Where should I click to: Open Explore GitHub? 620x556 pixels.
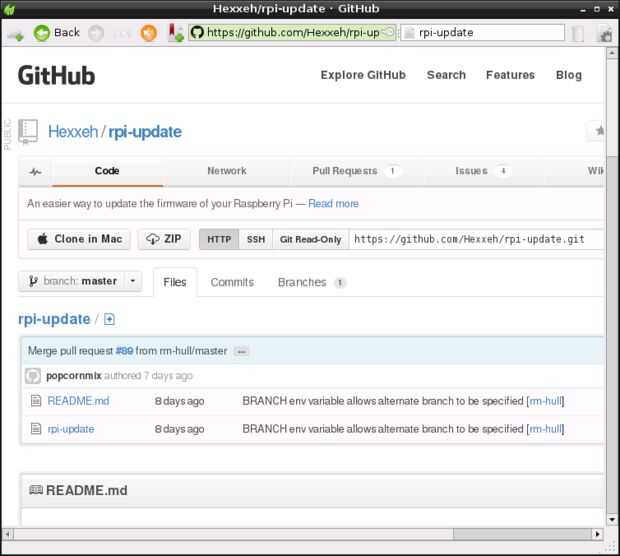coord(363,75)
